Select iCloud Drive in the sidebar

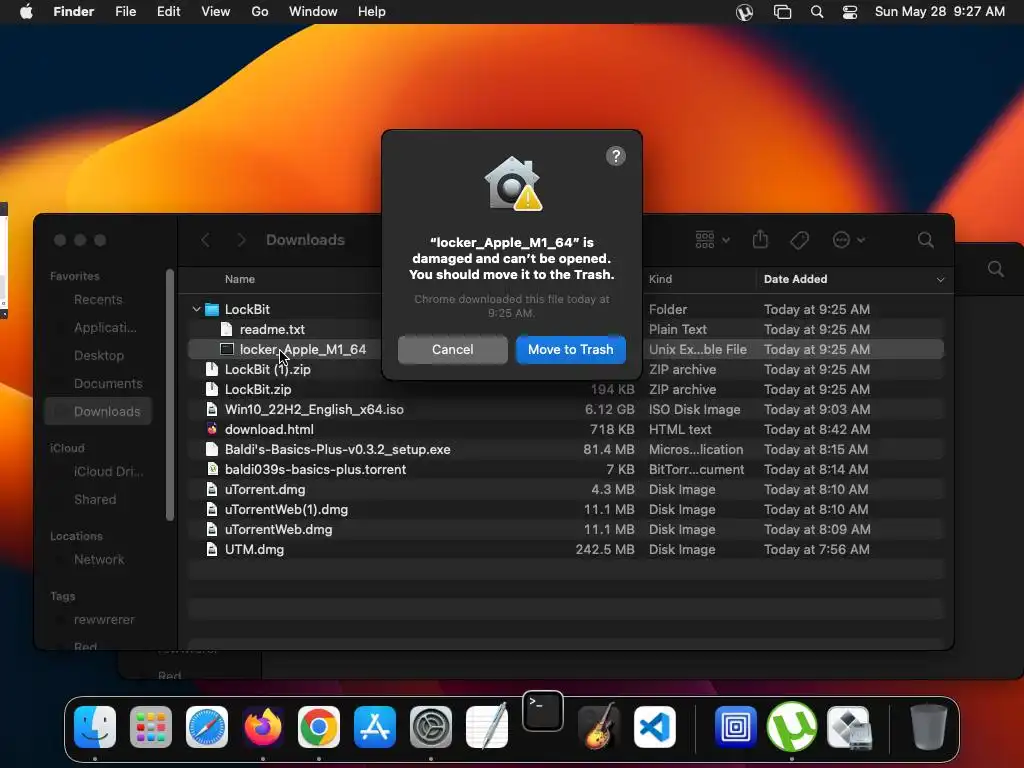point(108,471)
